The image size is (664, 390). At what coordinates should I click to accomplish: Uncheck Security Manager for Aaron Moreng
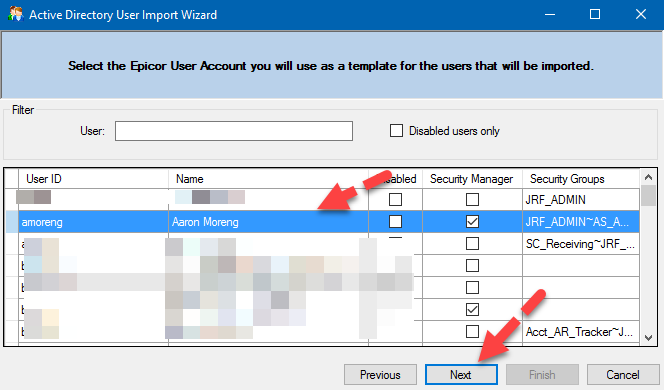coord(472,221)
